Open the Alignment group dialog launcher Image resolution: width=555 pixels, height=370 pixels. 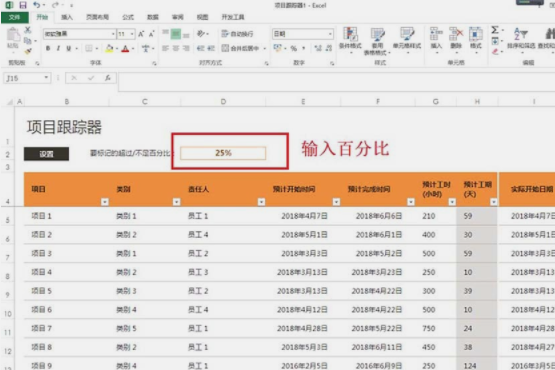(x=267, y=63)
